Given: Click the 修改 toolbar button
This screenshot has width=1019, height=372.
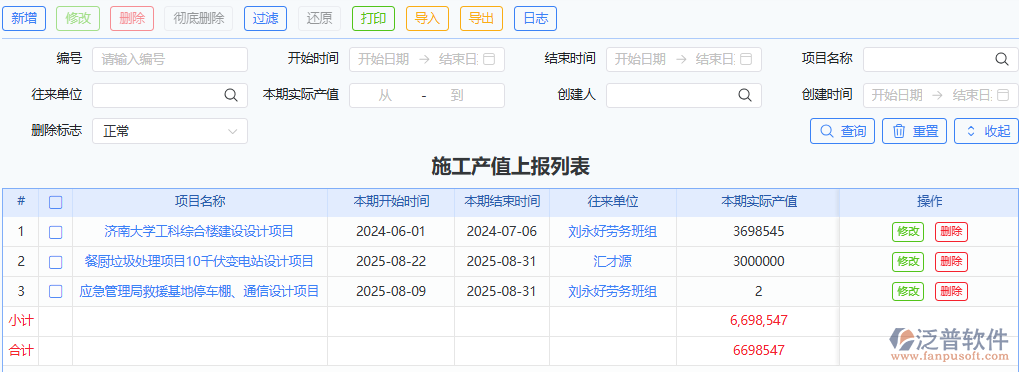Looking at the screenshot, I should (x=78, y=18).
